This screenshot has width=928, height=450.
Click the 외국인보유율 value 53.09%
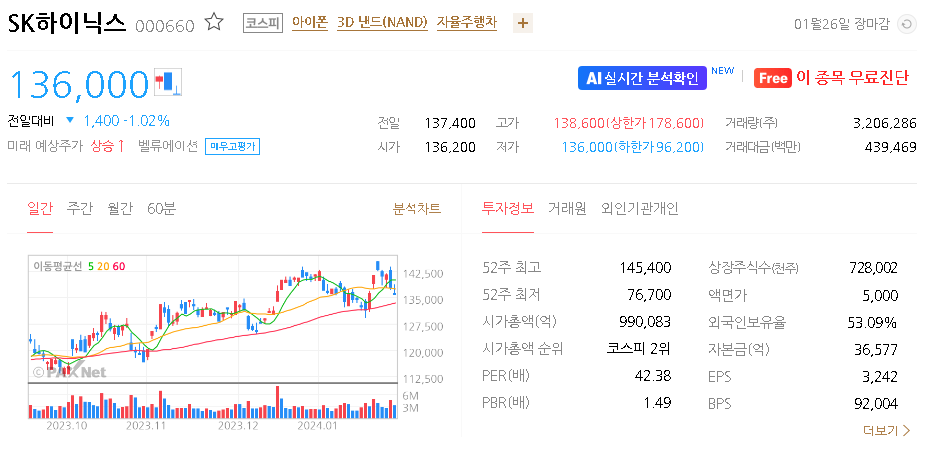(x=872, y=323)
